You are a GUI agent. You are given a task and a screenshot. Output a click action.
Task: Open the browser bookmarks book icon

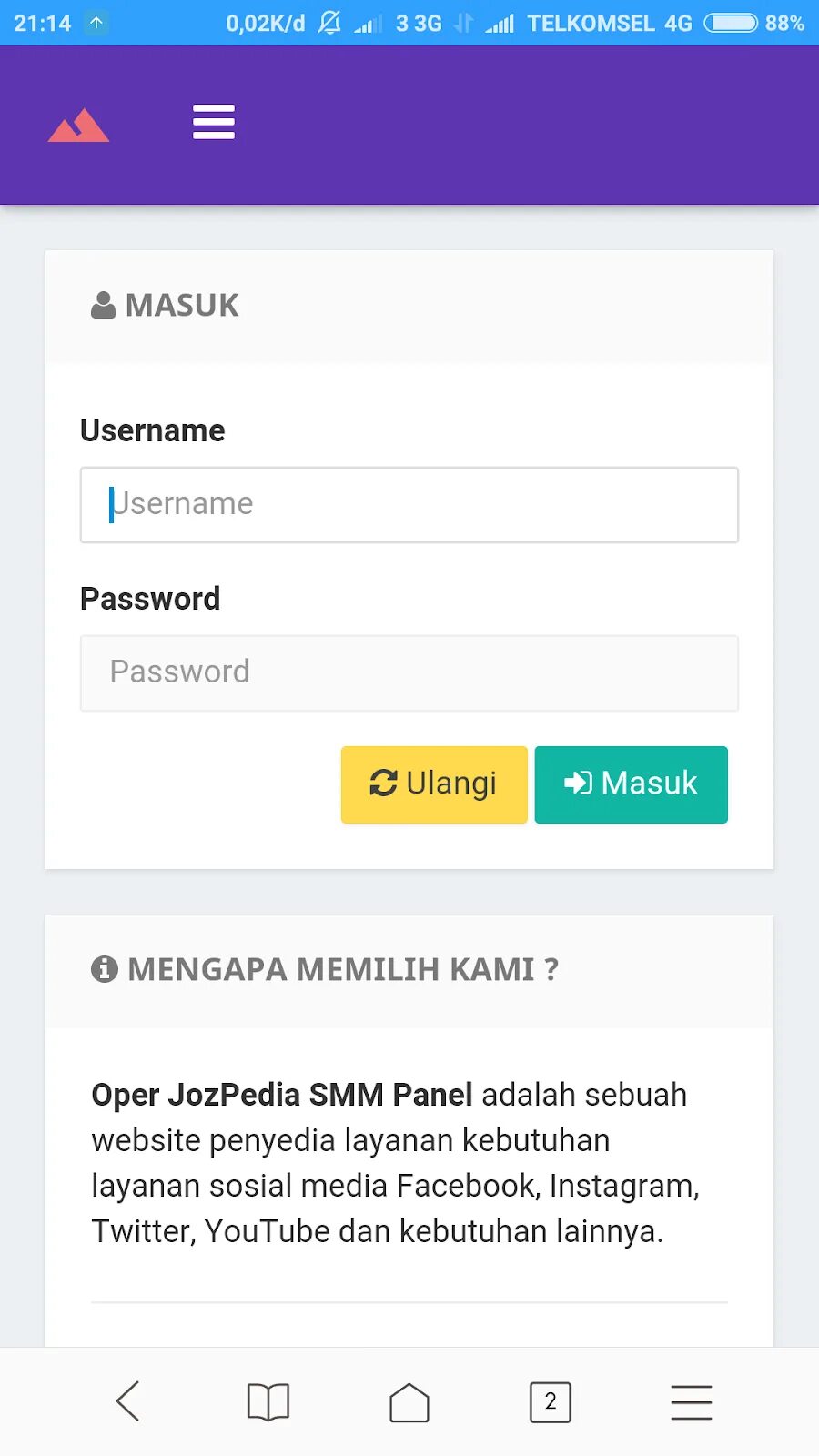pyautogui.click(x=268, y=1401)
